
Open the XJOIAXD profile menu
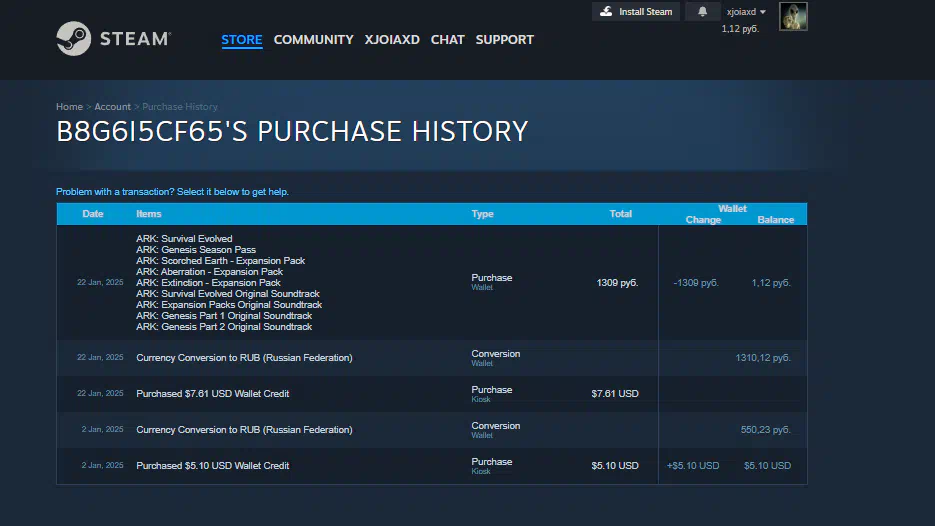392,39
